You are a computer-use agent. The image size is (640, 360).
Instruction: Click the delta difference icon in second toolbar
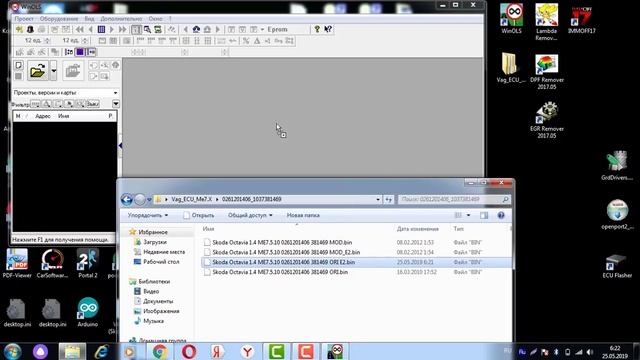coord(257,41)
